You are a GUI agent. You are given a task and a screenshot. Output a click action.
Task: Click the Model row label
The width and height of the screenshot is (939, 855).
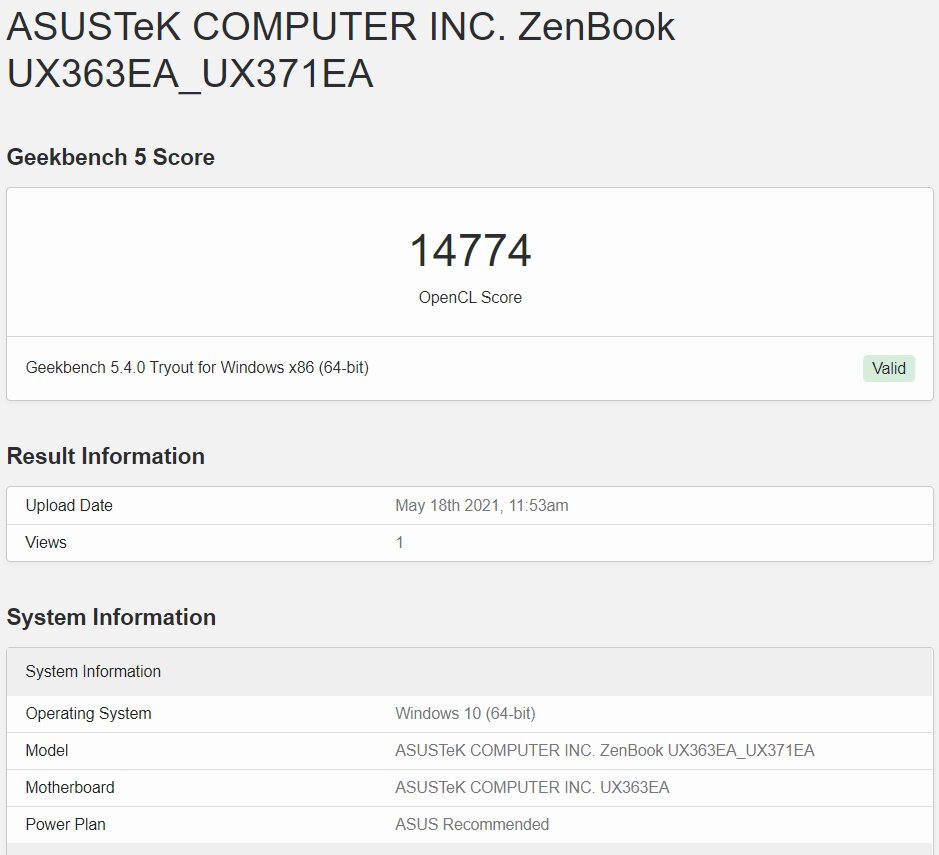pos(47,751)
